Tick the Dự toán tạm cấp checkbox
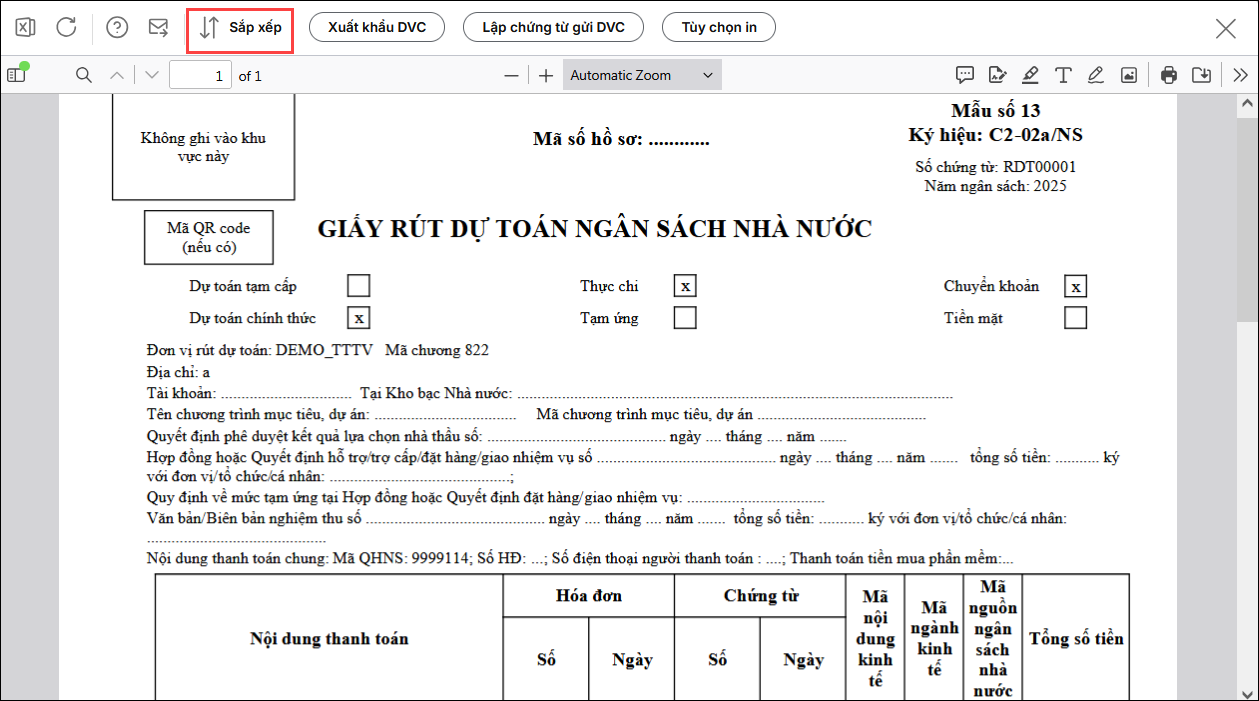The height and width of the screenshot is (701, 1259). (x=358, y=286)
